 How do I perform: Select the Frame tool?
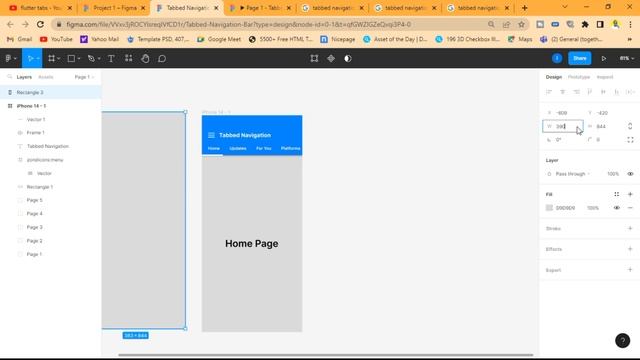click(51, 58)
